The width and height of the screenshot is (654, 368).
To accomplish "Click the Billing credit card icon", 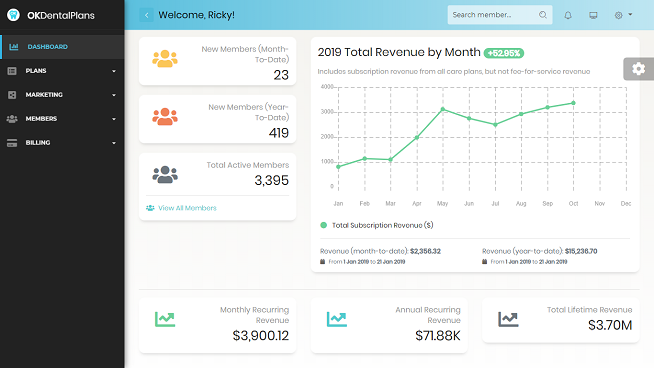I will 12,143.
